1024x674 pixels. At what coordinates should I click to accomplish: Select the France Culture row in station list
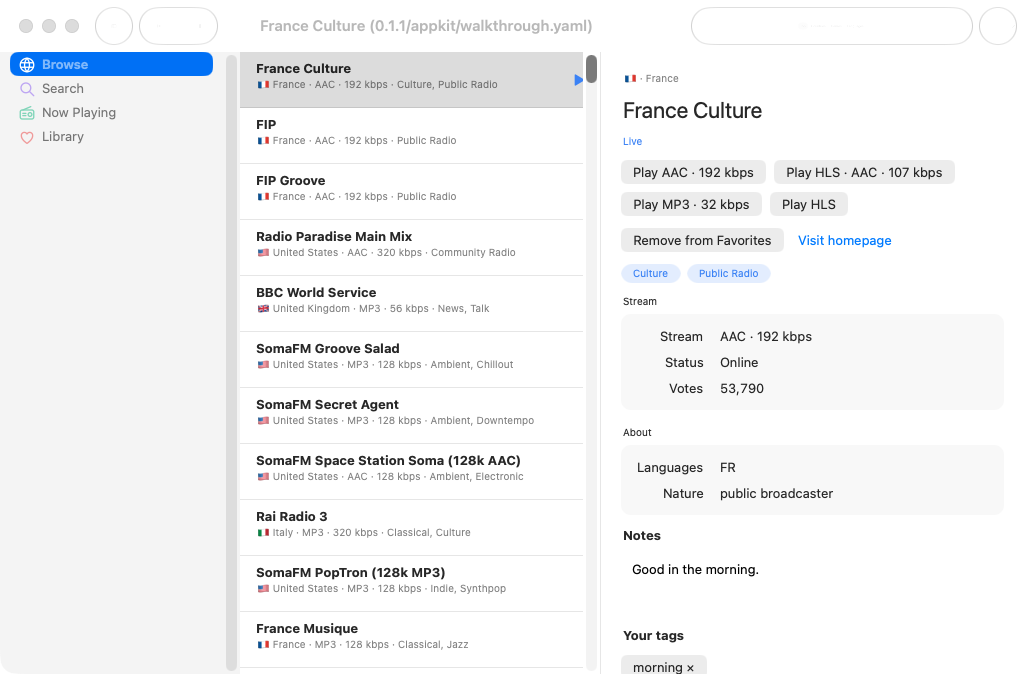tap(411, 80)
